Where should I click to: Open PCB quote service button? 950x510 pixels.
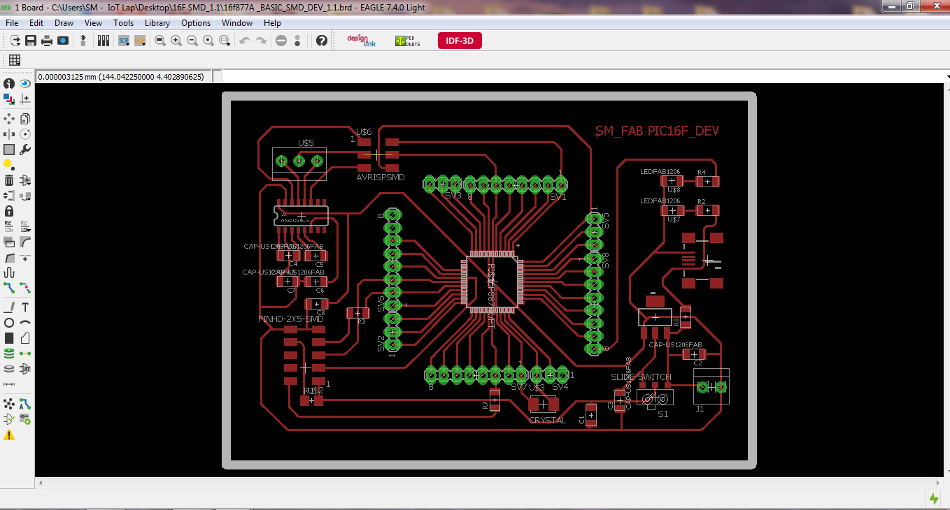pyautogui.click(x=407, y=41)
